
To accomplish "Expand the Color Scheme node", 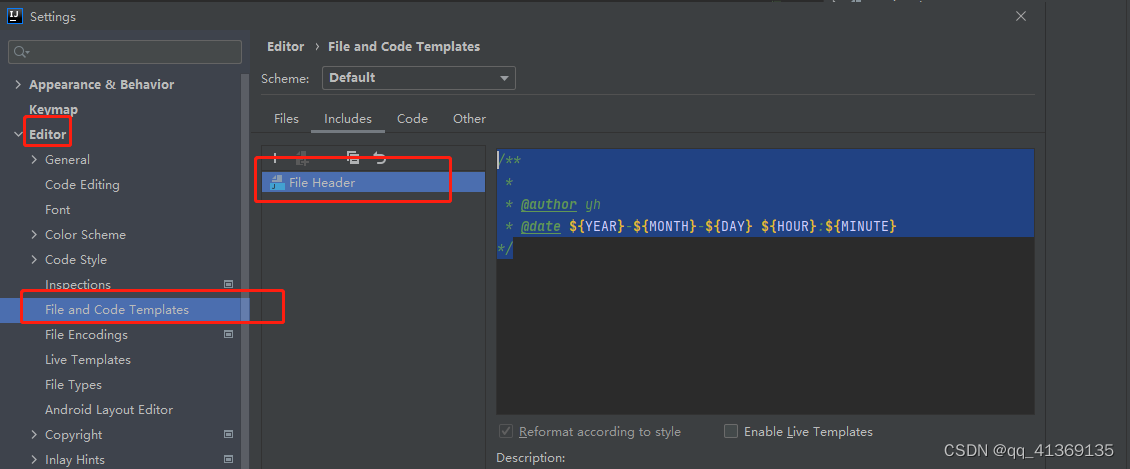I will 34,235.
